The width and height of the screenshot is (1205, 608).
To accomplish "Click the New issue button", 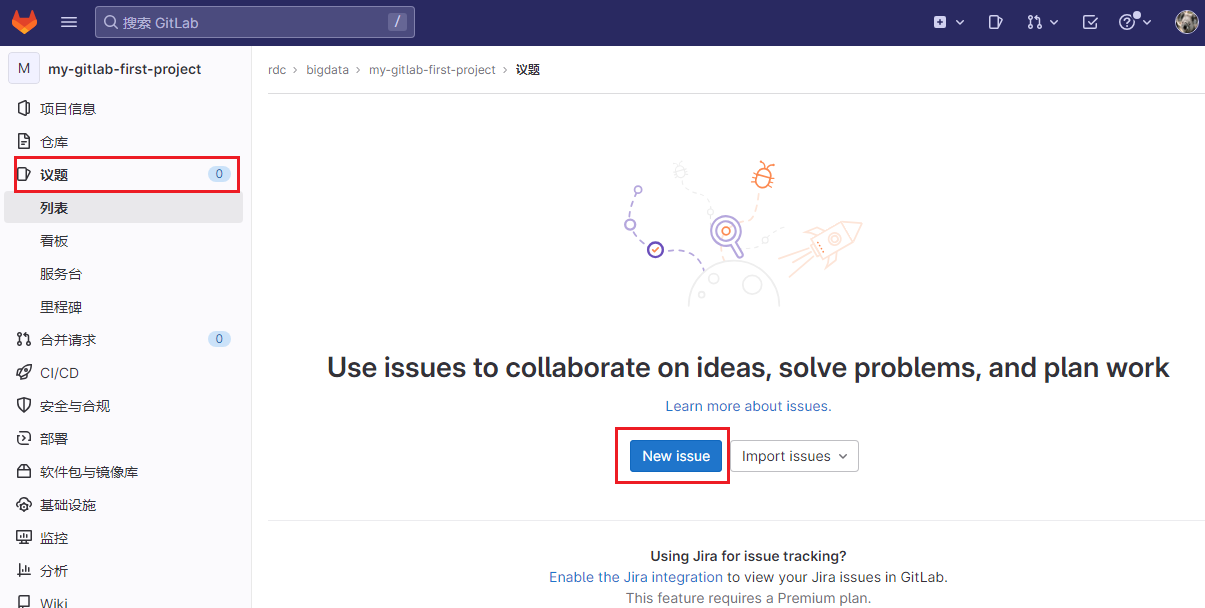I will pyautogui.click(x=676, y=456).
